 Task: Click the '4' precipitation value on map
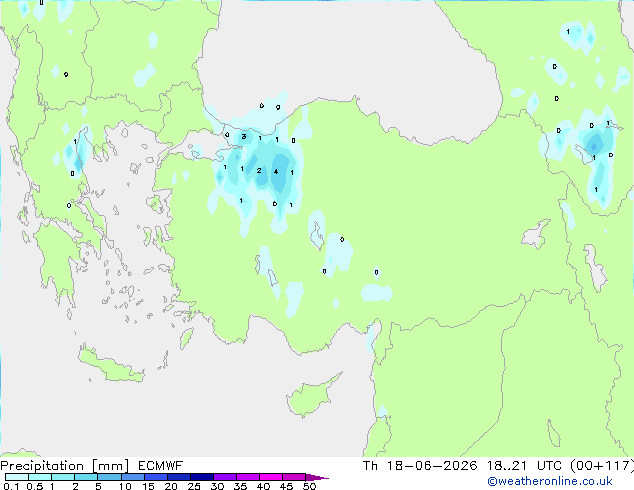click(x=276, y=171)
